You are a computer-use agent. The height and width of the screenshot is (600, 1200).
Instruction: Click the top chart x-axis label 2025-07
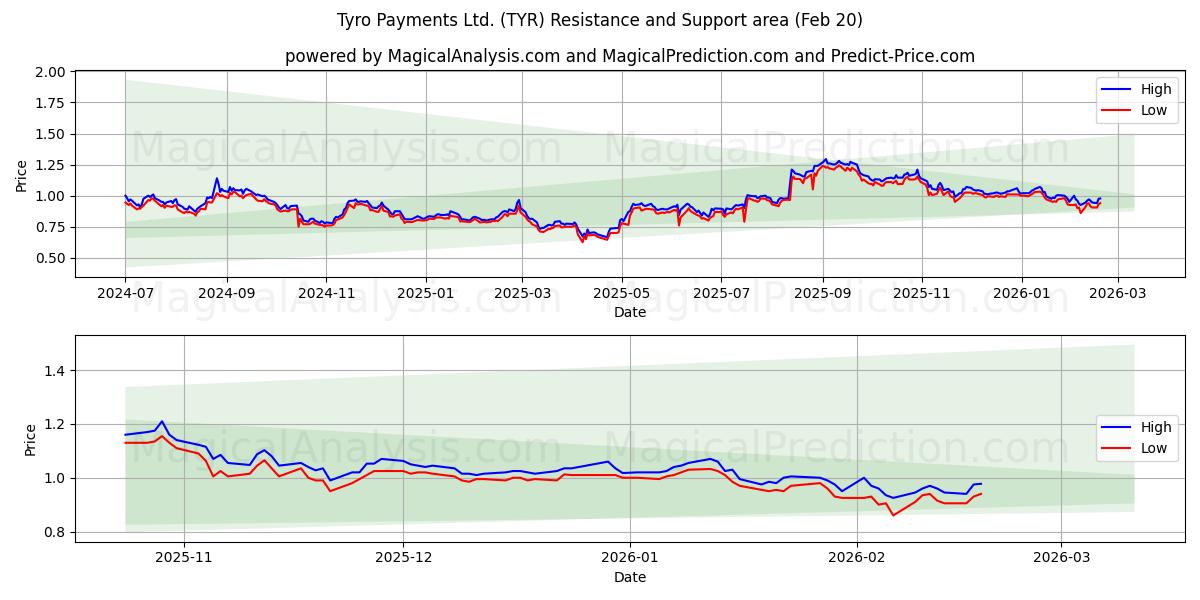tap(722, 295)
